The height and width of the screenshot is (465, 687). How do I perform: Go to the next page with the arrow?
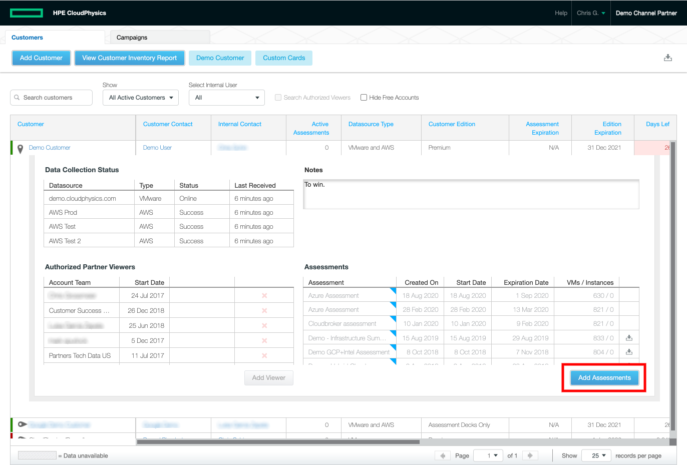530,455
